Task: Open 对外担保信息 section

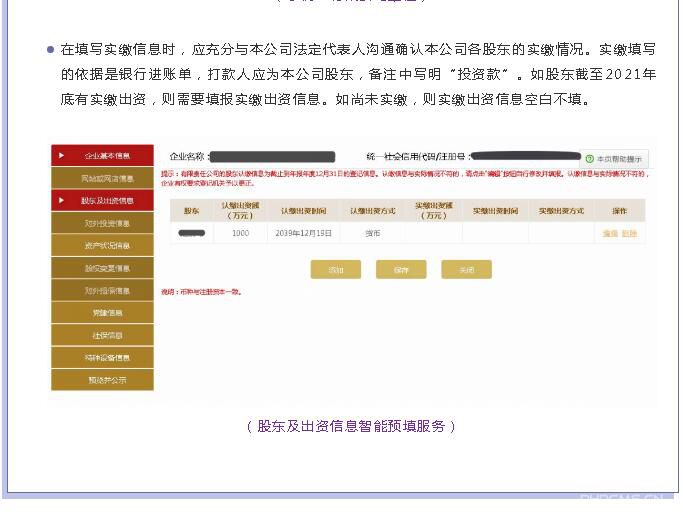Action: (x=106, y=291)
